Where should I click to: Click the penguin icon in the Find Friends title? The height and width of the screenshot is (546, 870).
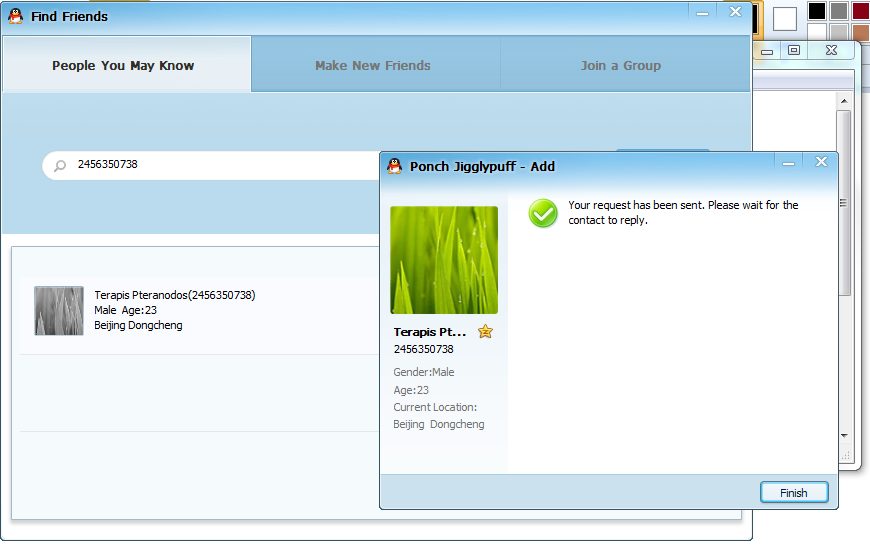tap(15, 16)
